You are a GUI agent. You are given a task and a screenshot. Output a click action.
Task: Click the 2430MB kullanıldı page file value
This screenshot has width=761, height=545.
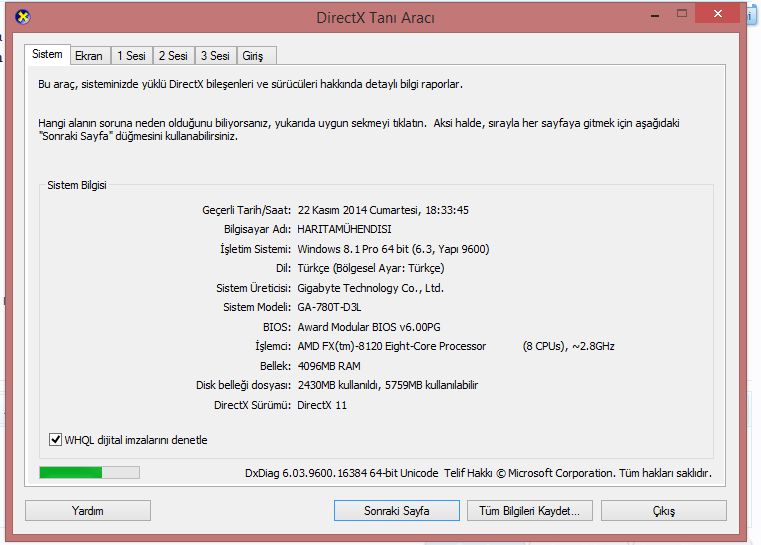[x=388, y=385]
